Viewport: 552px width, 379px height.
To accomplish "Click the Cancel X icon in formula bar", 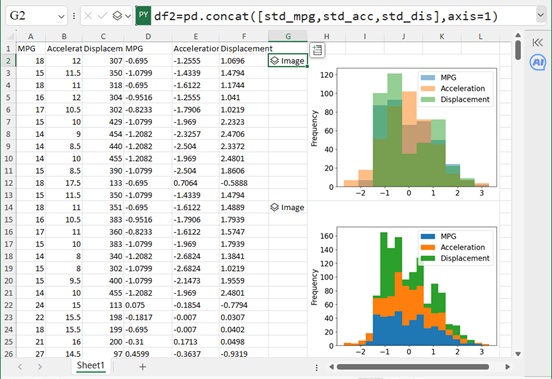I will point(88,16).
